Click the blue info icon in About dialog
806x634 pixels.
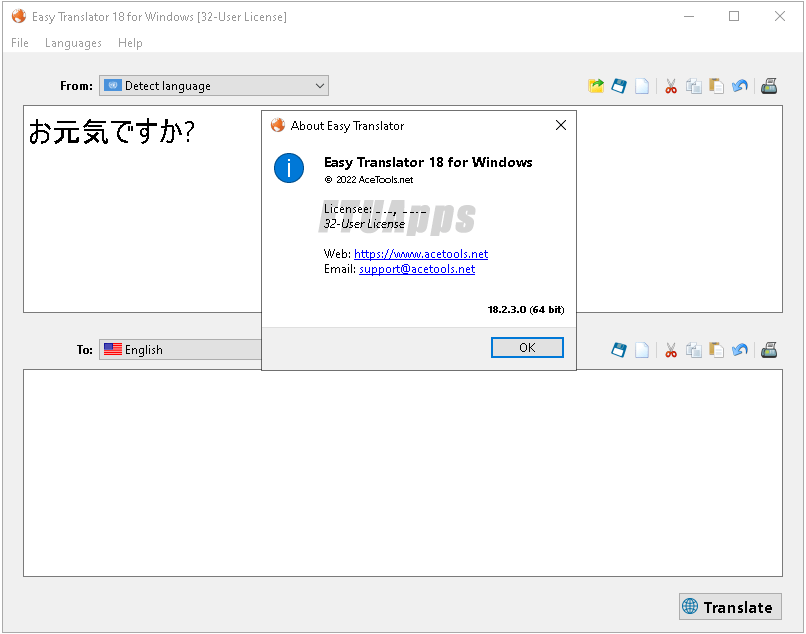click(289, 168)
